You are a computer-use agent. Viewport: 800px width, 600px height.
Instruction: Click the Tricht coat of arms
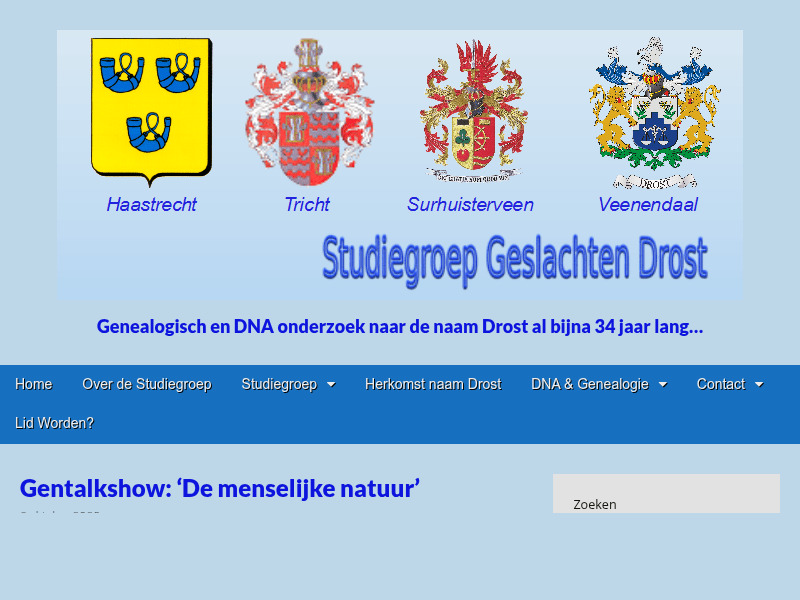point(307,110)
